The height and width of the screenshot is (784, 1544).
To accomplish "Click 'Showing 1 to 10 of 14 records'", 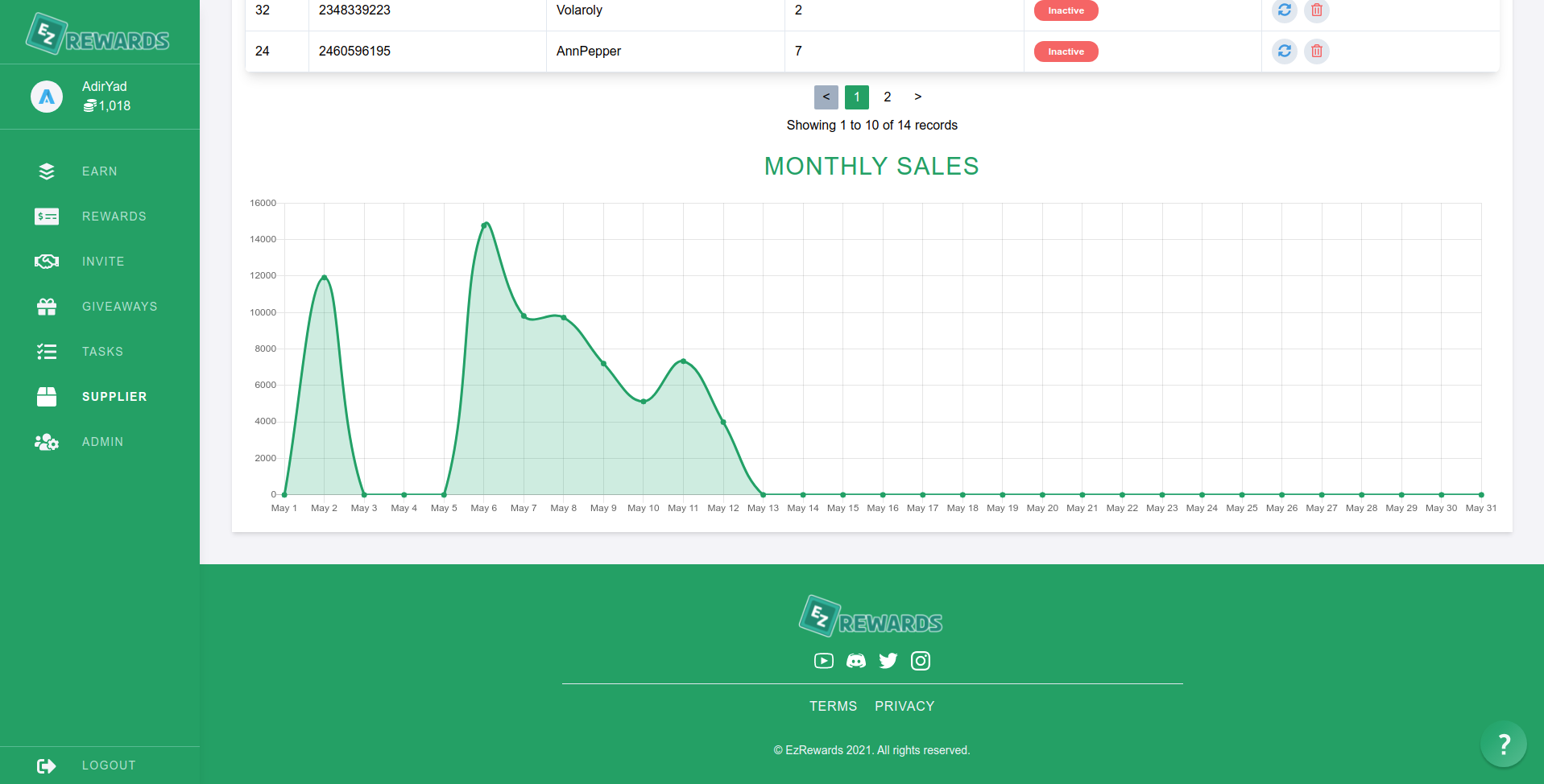I will 872,126.
